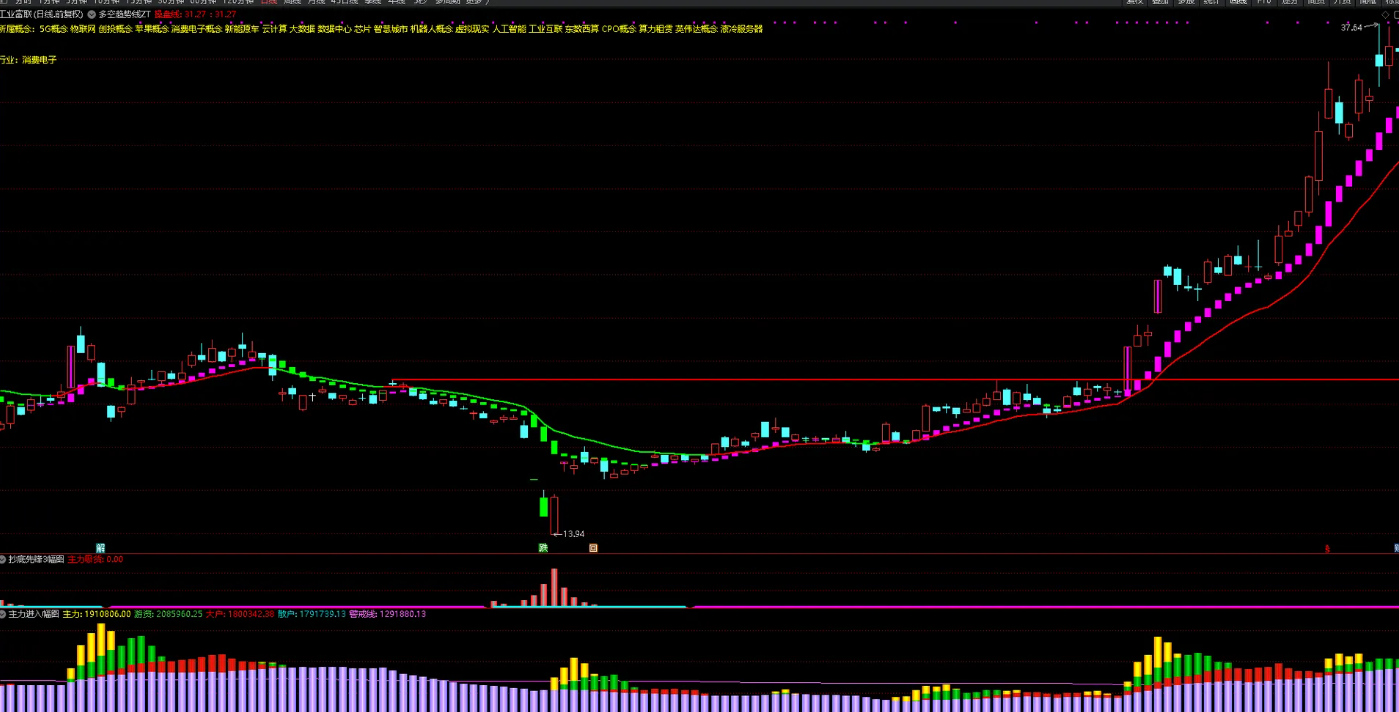Open the 消费电子 industry link
This screenshot has height=712, width=1399.
point(40,60)
